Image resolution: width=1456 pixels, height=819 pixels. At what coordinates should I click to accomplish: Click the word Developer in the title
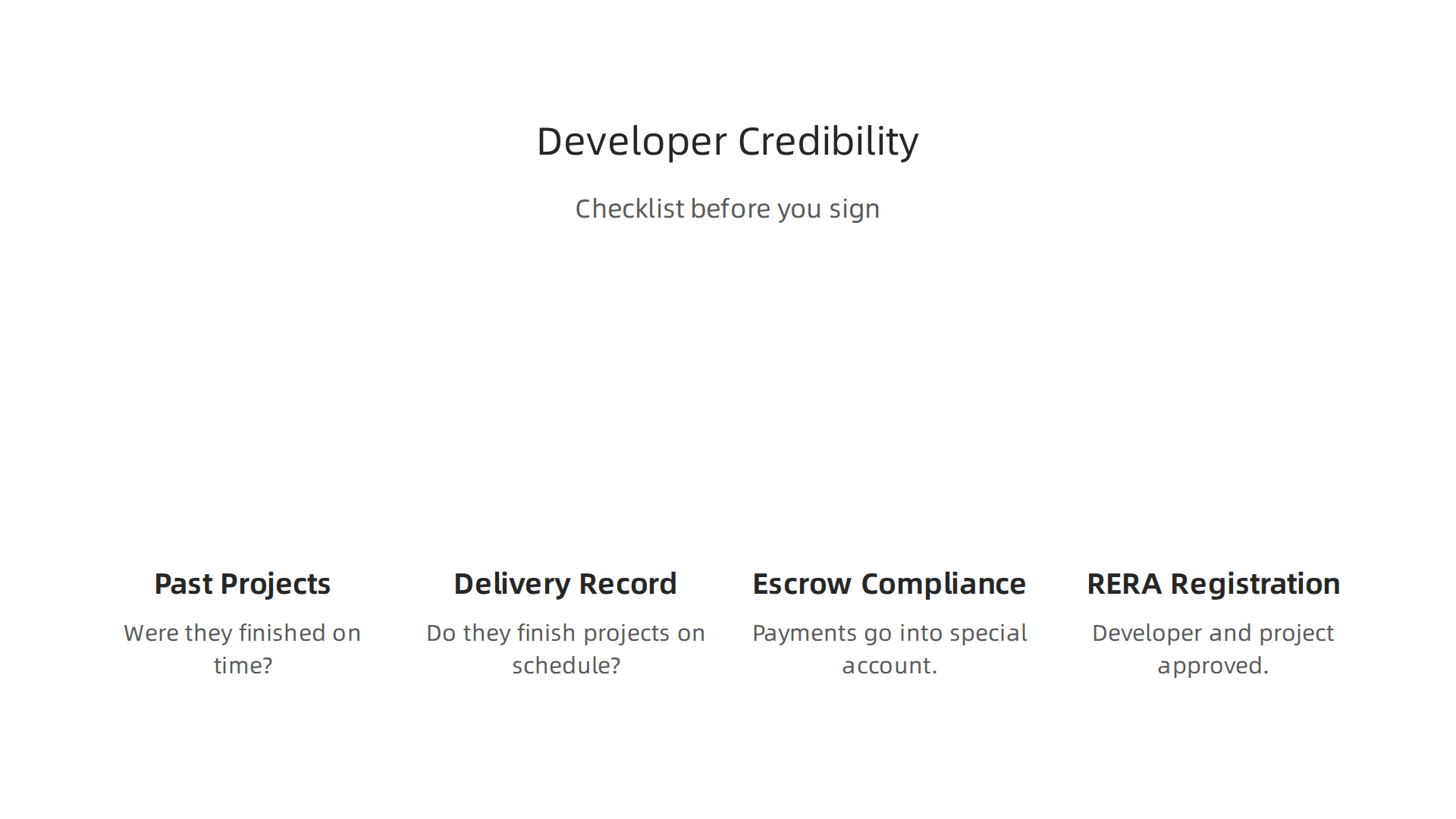point(632,142)
